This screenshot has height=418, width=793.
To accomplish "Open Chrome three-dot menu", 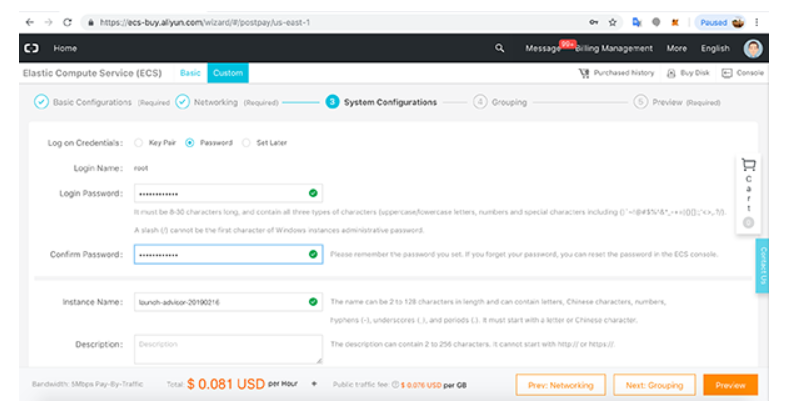I will (x=757, y=22).
